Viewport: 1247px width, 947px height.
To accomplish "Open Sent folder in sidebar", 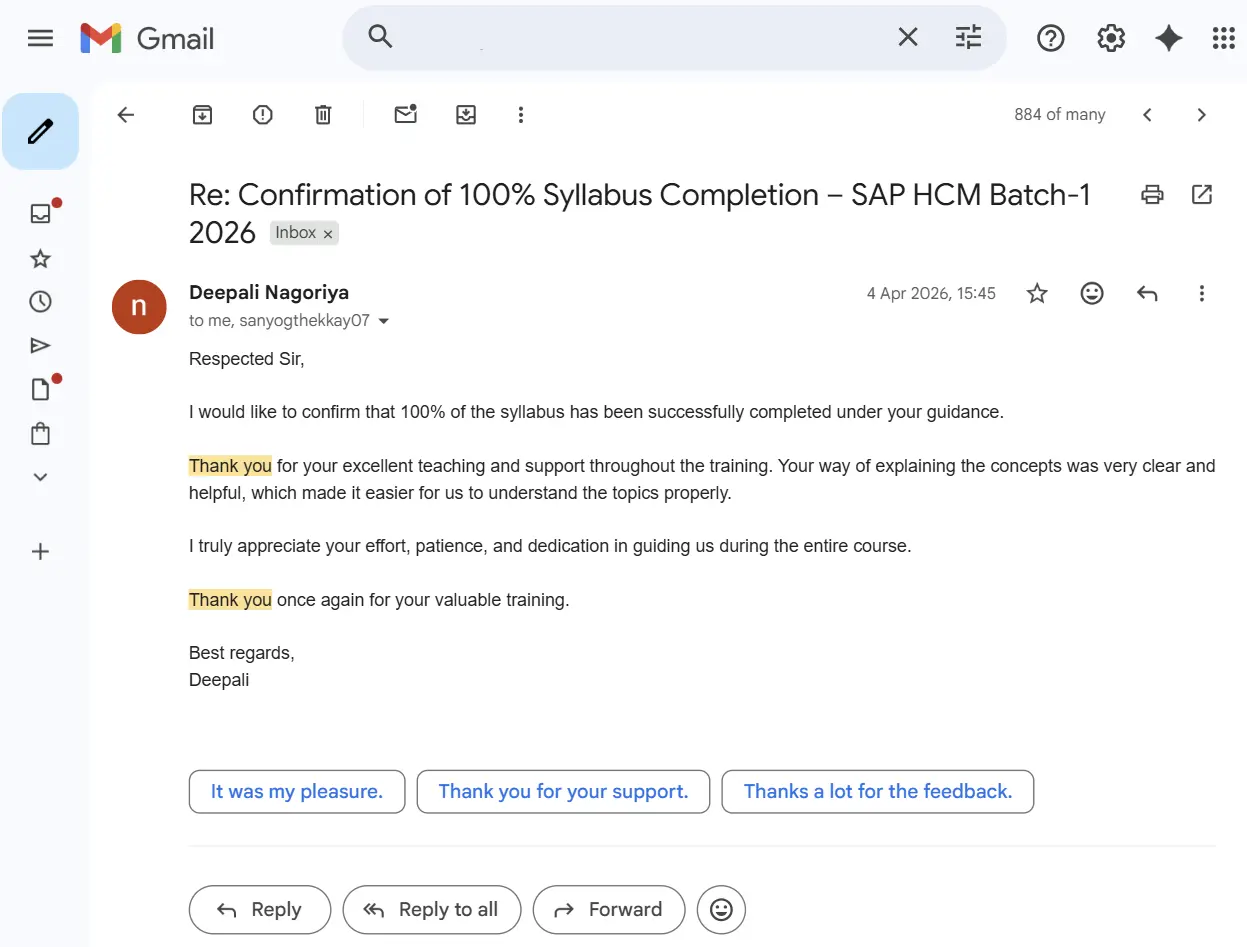I will (x=40, y=346).
